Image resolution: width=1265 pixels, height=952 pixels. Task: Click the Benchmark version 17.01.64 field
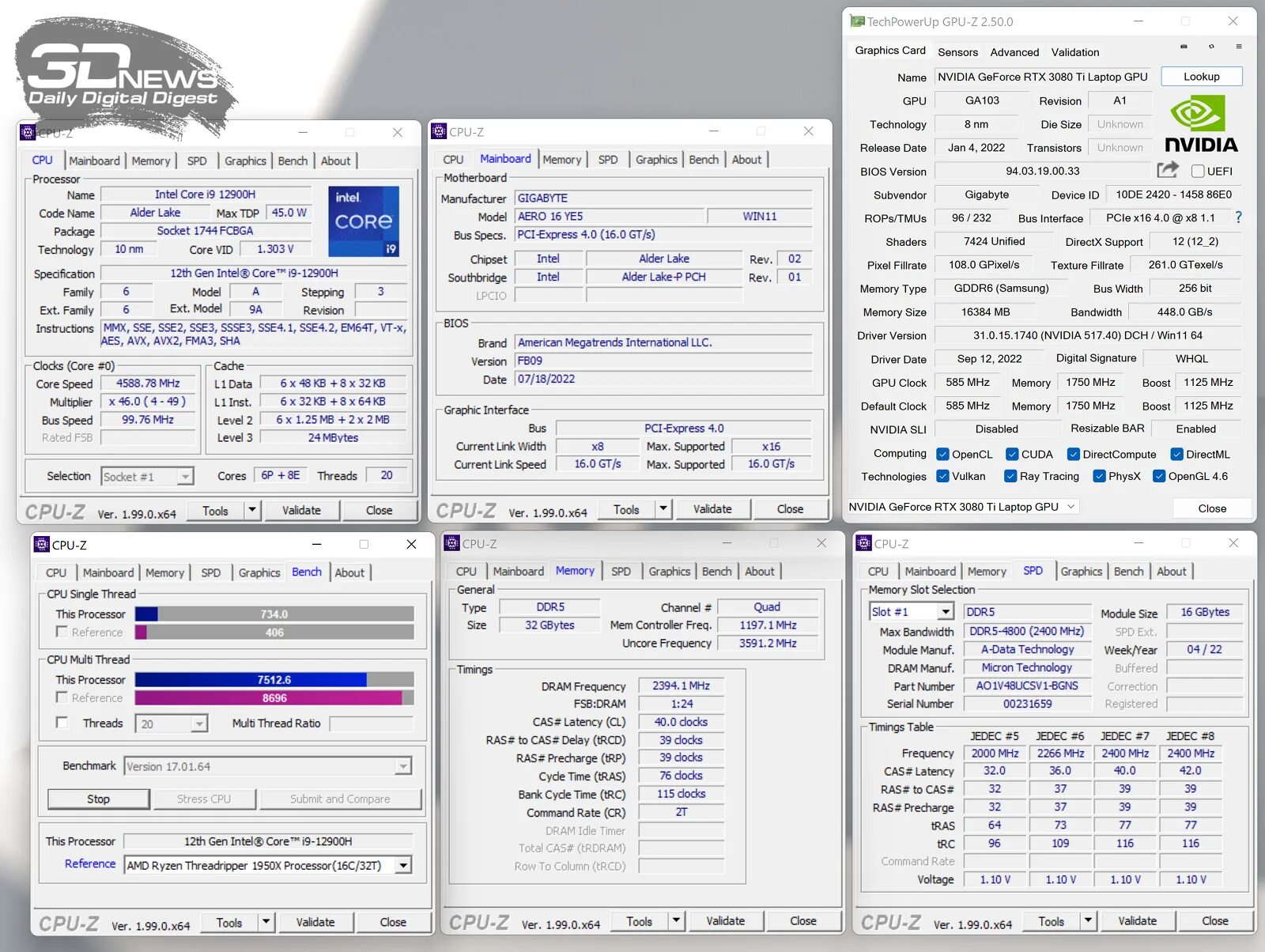[268, 766]
